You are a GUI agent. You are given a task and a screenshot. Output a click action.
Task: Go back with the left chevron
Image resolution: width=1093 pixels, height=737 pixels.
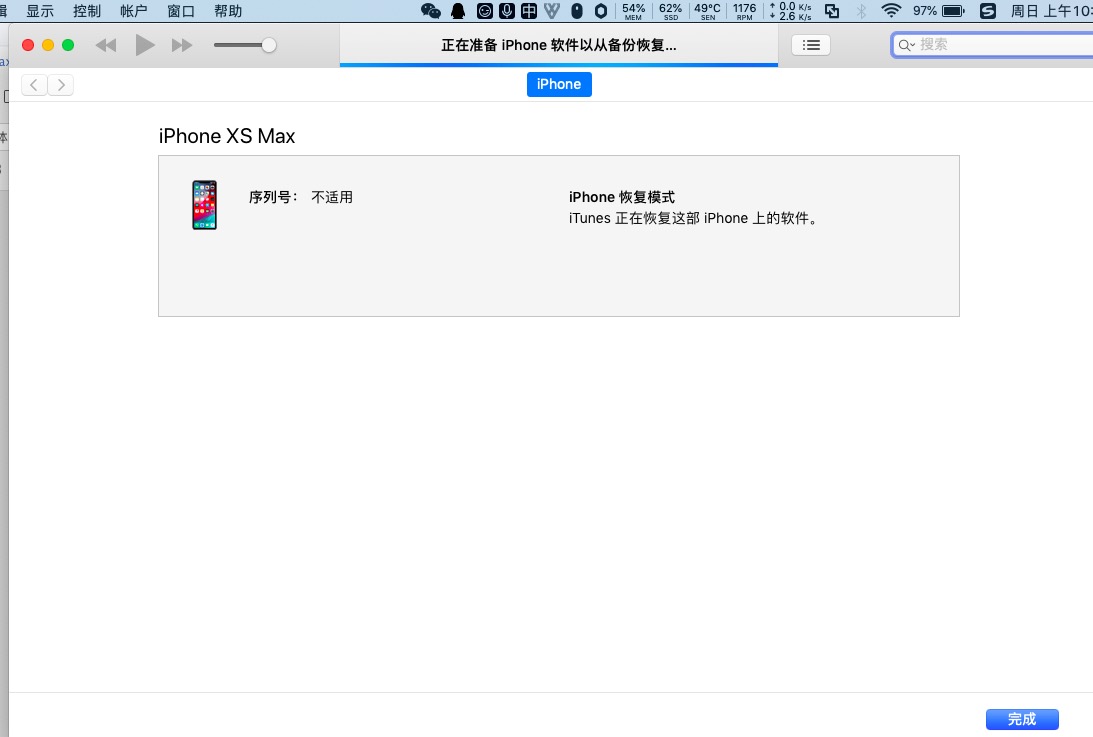pyautogui.click(x=34, y=85)
